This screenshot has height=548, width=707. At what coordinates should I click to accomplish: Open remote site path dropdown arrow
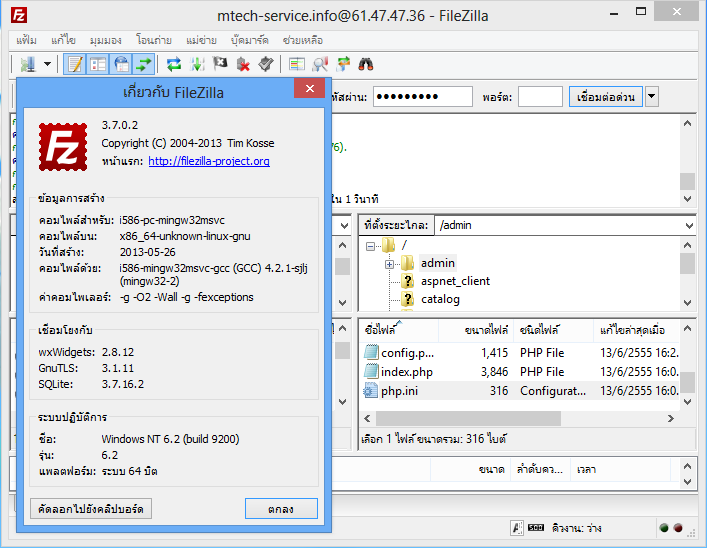click(x=689, y=225)
